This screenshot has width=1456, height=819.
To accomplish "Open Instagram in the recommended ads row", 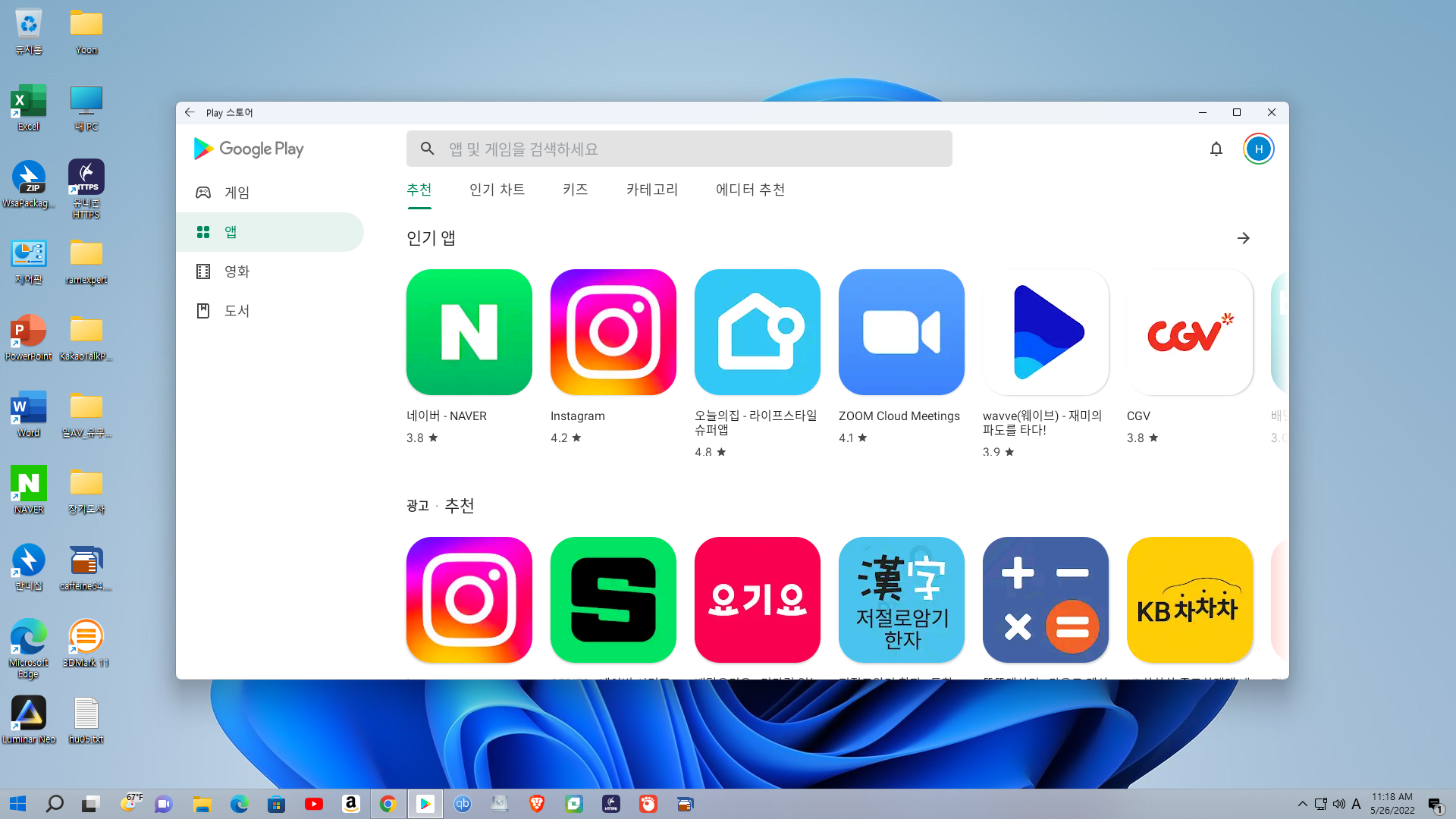I will click(469, 600).
